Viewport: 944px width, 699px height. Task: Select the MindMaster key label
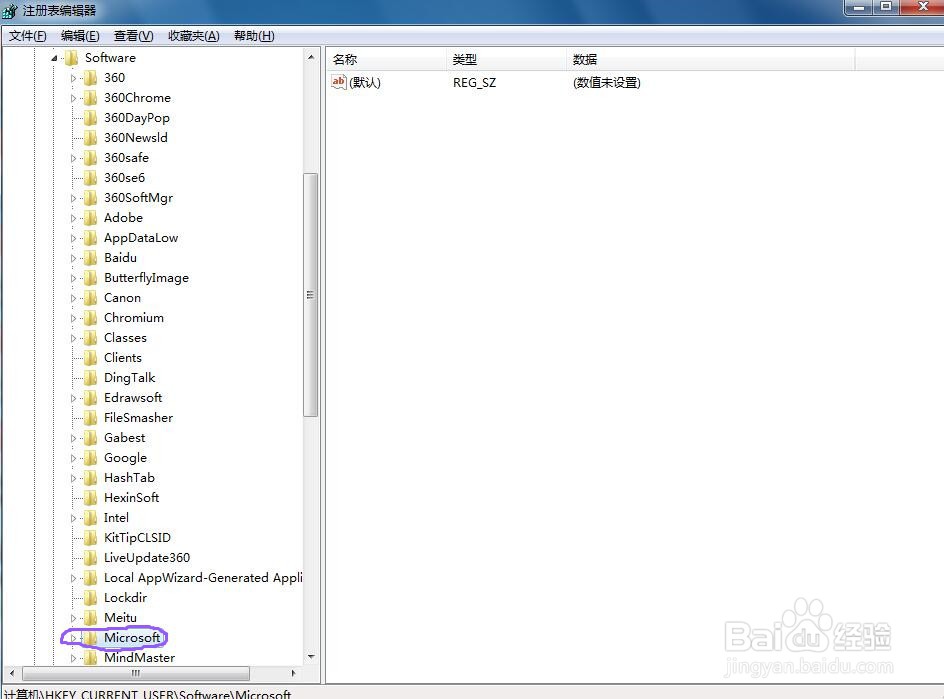[140, 658]
